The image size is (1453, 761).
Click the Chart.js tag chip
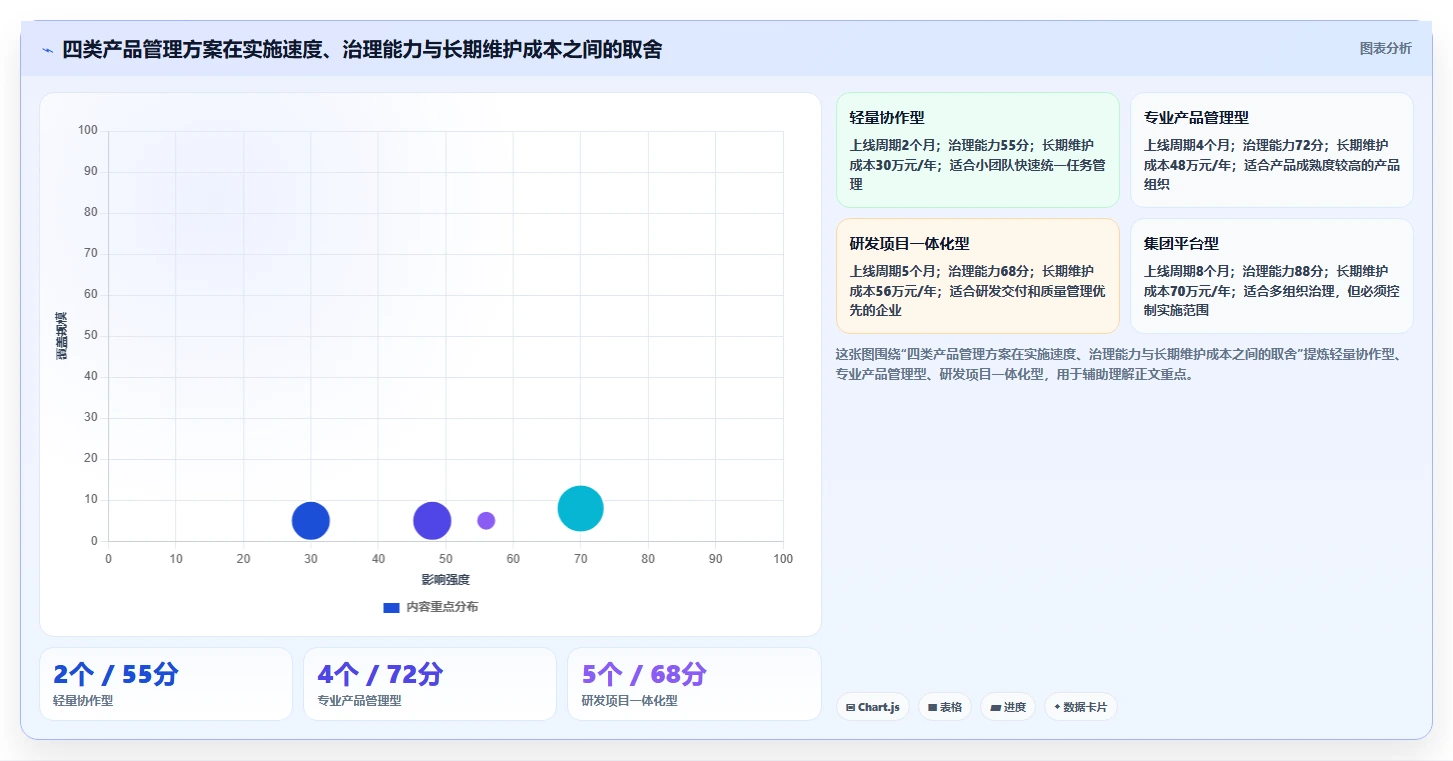pos(872,707)
